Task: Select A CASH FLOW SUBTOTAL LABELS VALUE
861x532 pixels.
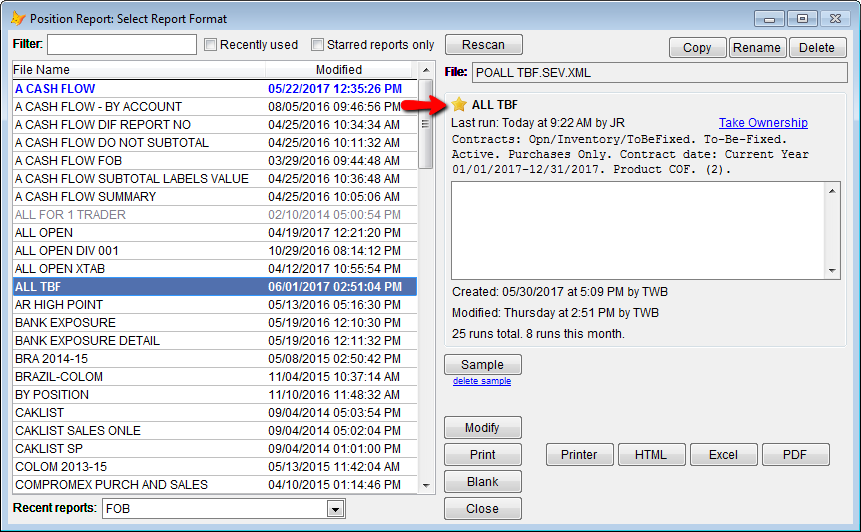Action: (215, 178)
